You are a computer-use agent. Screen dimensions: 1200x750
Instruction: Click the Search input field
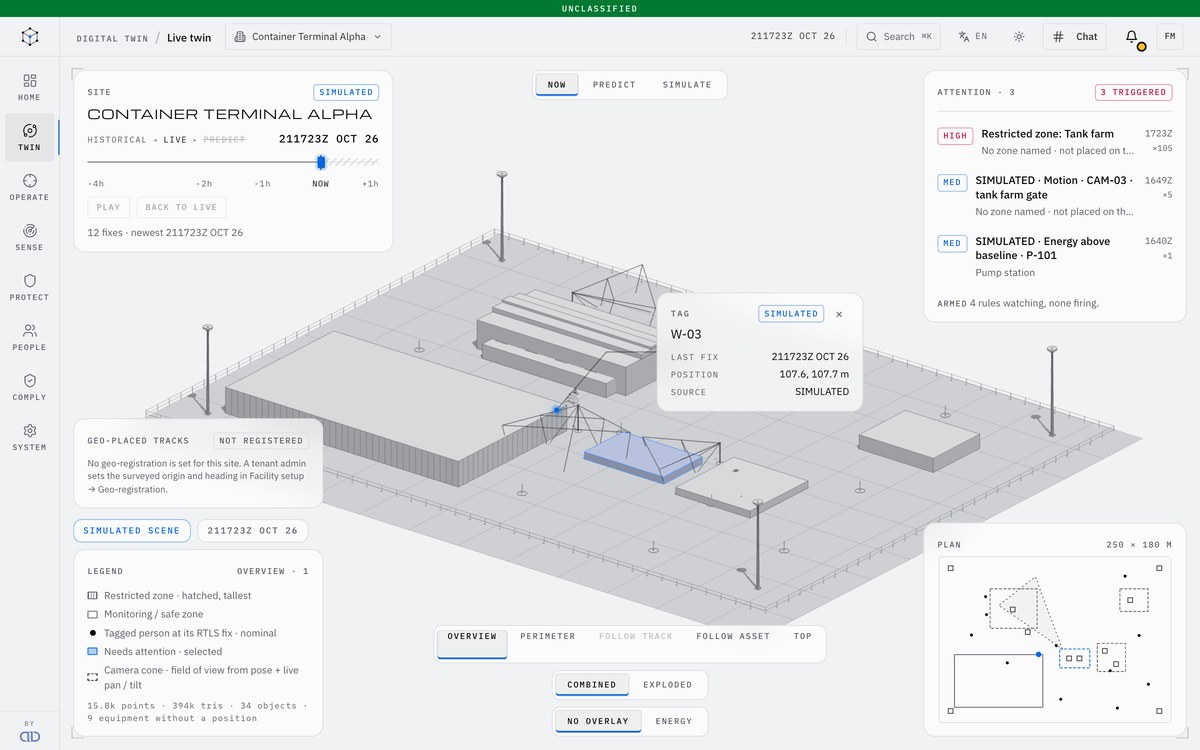click(899, 37)
